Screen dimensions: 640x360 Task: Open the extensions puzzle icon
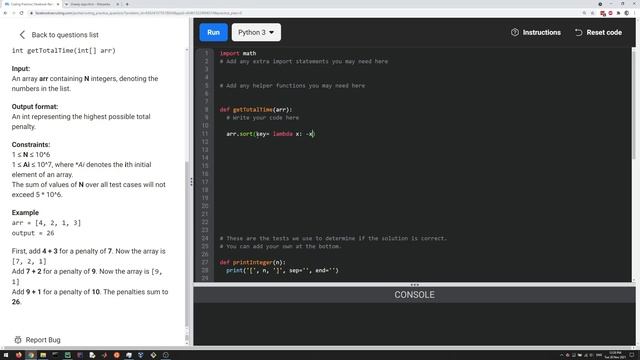[618, 13]
